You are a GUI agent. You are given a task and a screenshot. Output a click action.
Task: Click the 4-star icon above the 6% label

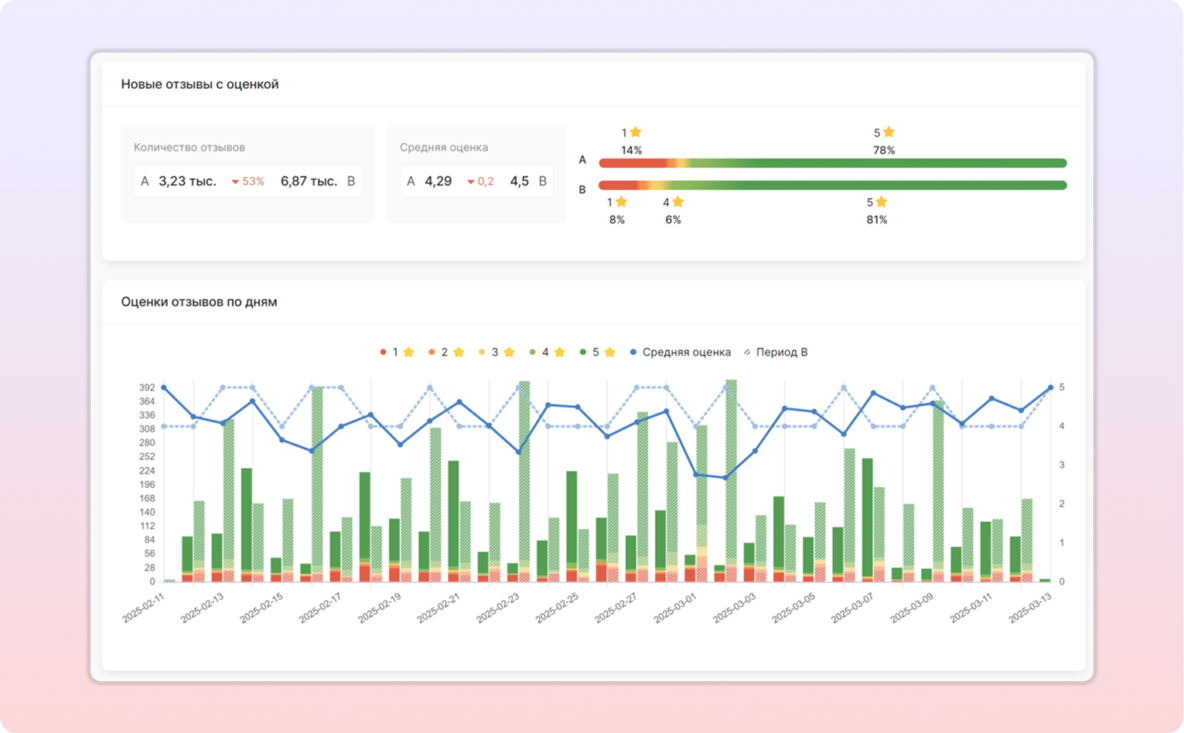click(x=678, y=202)
